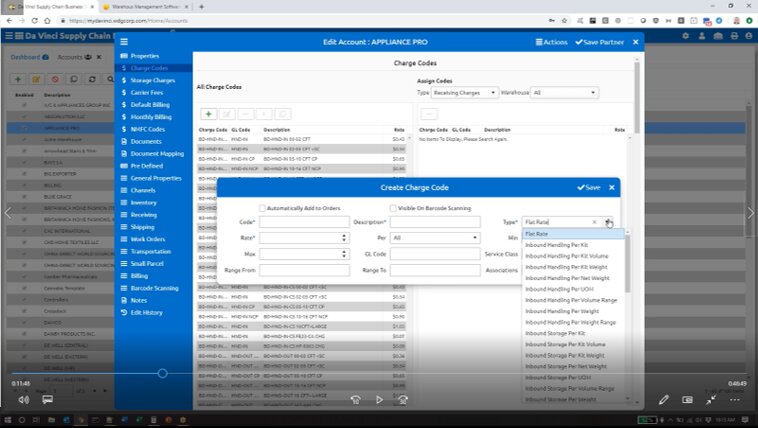Close the Create Charge Code dialog
Viewport: 758px width, 428px height.
pyautogui.click(x=612, y=187)
